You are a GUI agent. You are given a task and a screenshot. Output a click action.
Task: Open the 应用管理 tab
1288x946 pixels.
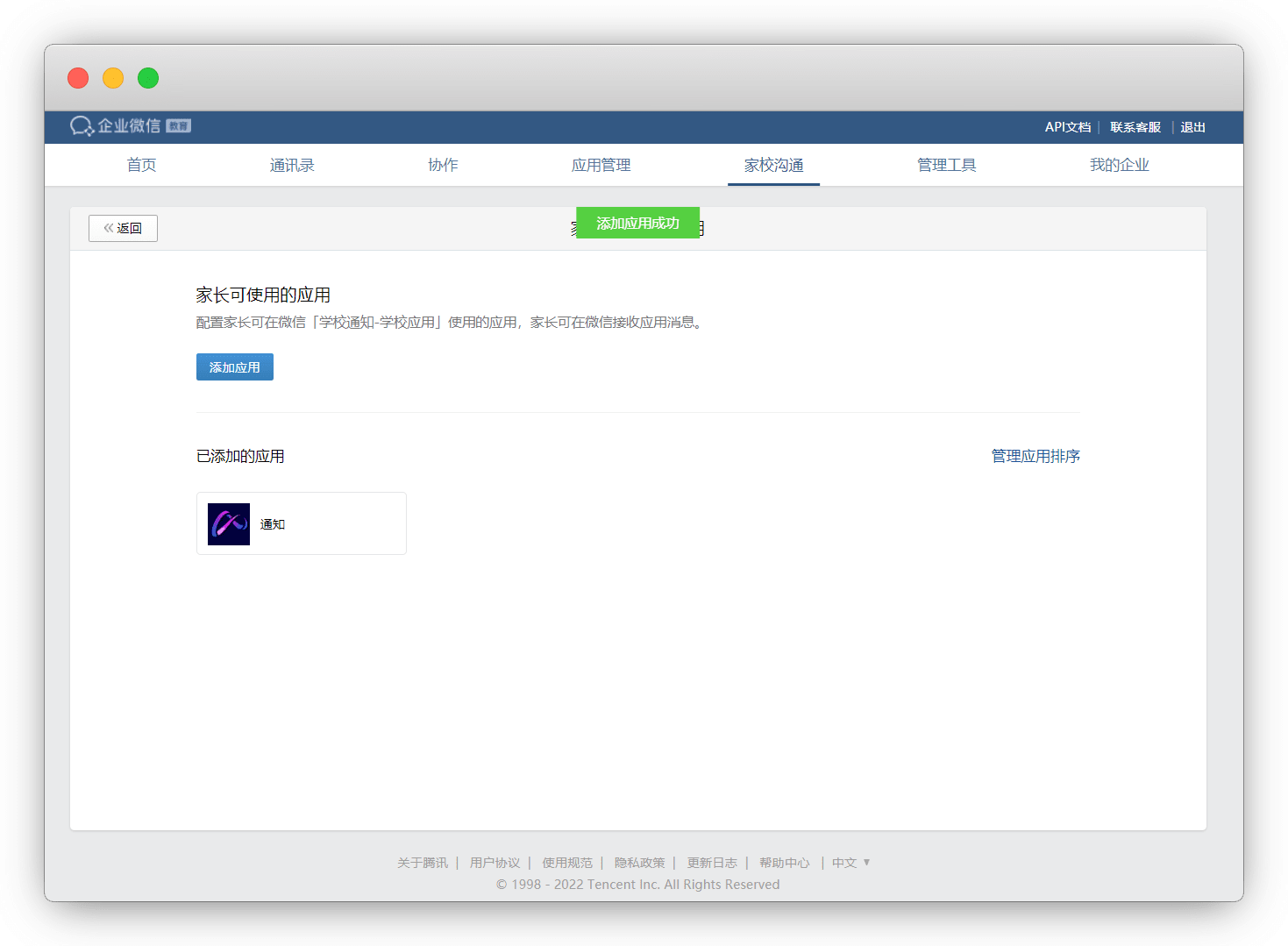point(601,165)
